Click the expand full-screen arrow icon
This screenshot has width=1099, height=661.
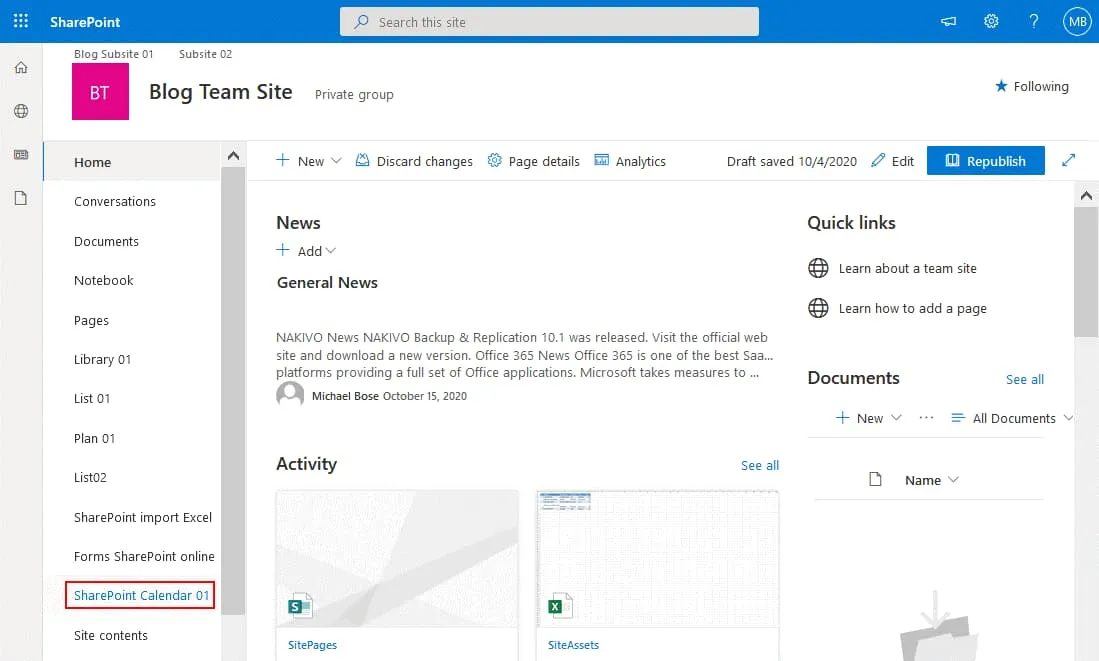[1069, 160]
